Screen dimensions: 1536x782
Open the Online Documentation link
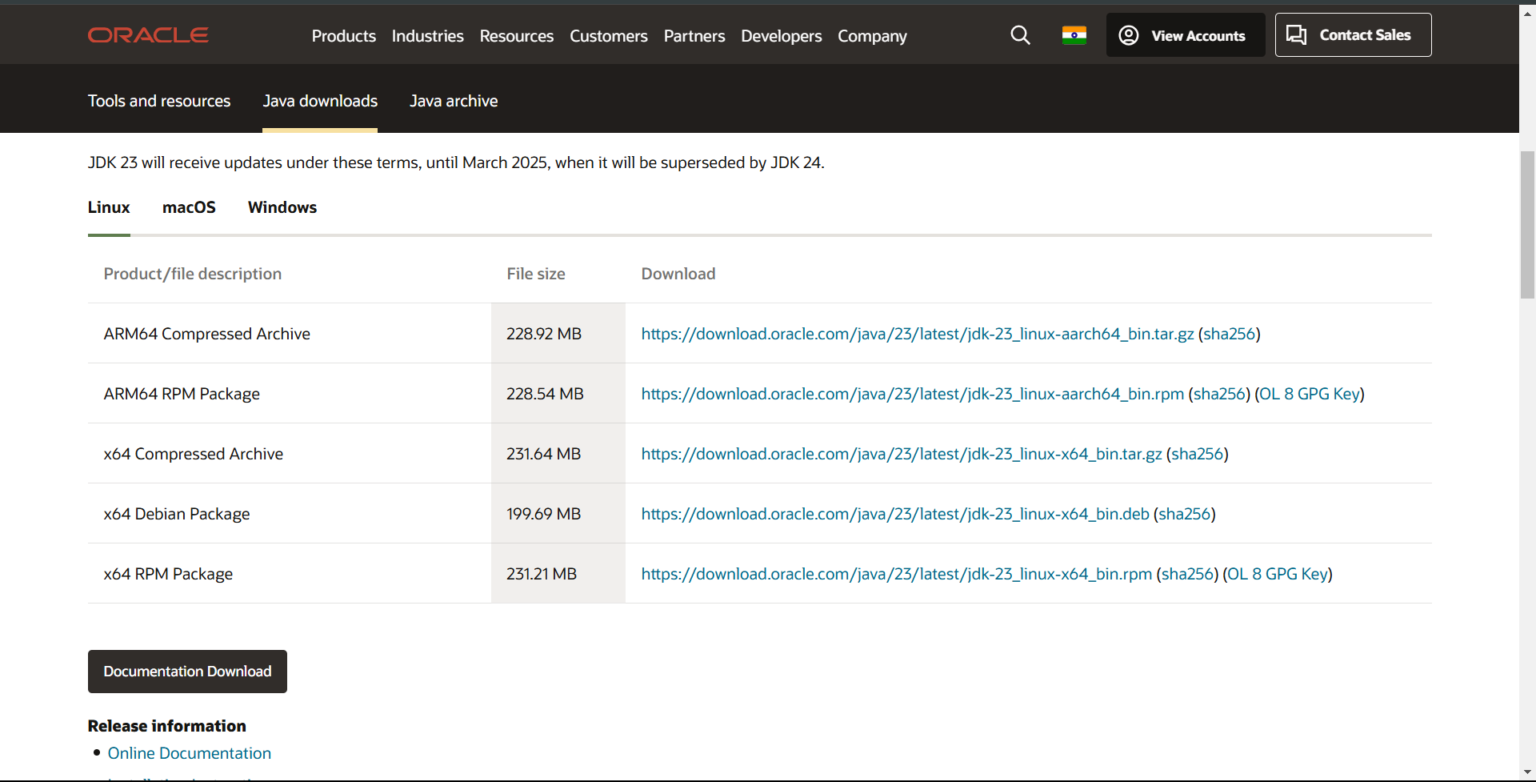click(189, 753)
